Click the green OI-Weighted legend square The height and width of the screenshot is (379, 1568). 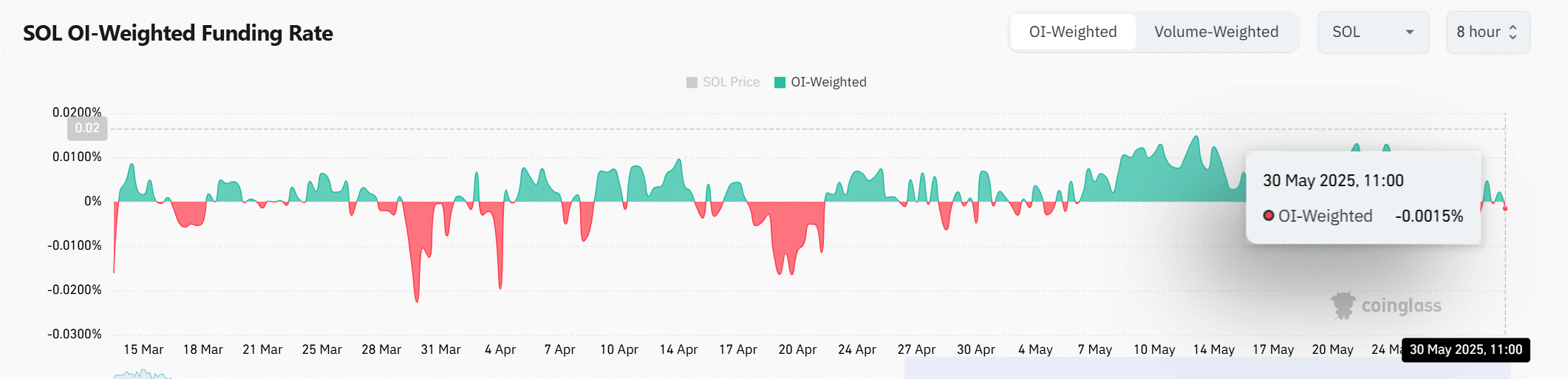pyautogui.click(x=780, y=82)
